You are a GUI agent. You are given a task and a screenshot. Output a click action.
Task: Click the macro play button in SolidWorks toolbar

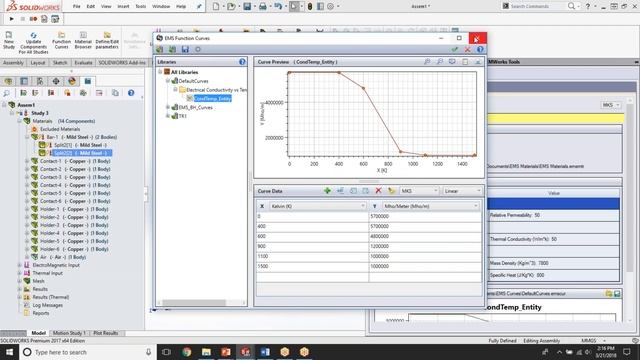pyautogui.click(x=11, y=19)
